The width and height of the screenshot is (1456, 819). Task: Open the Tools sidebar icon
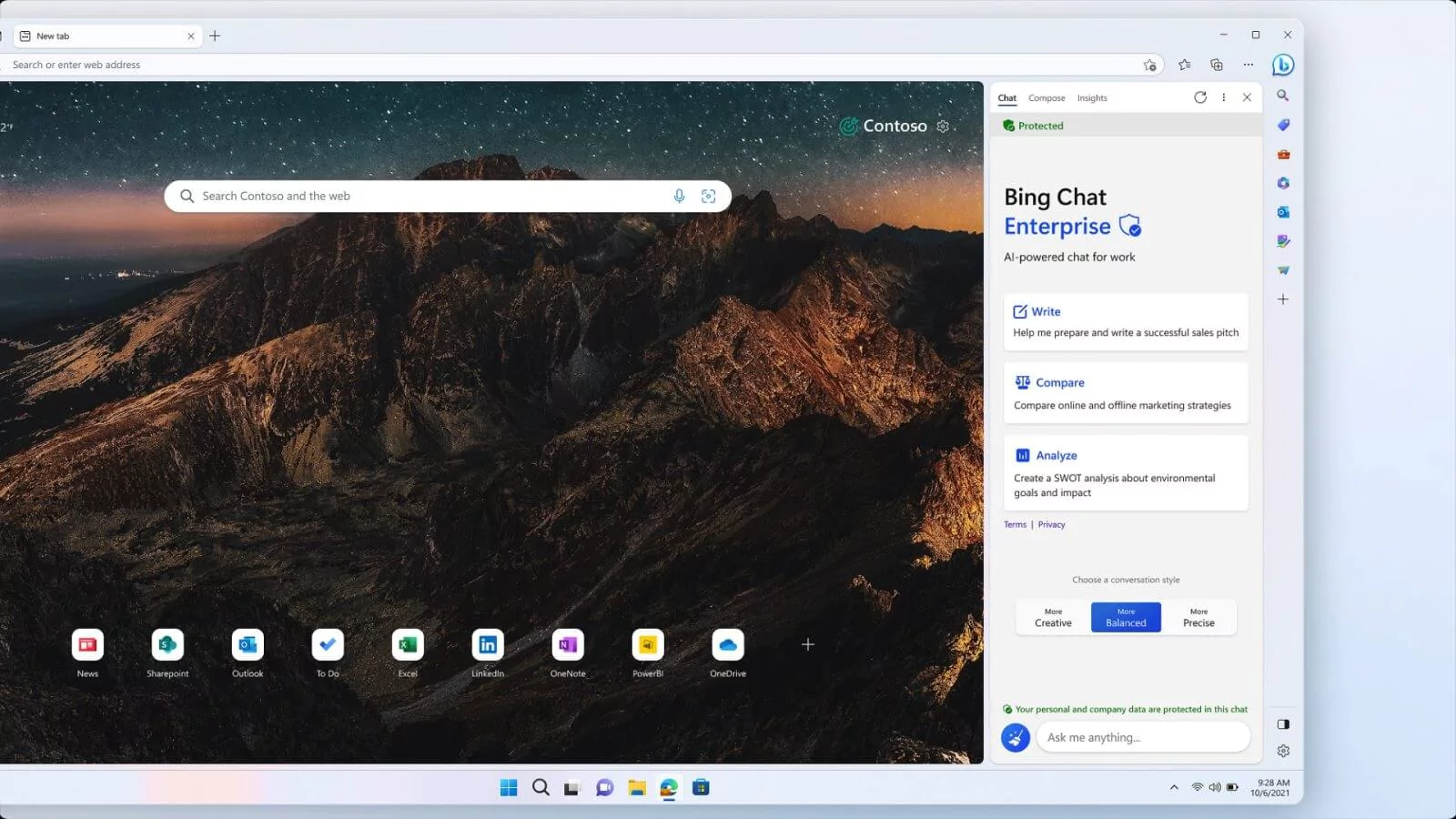tap(1283, 154)
